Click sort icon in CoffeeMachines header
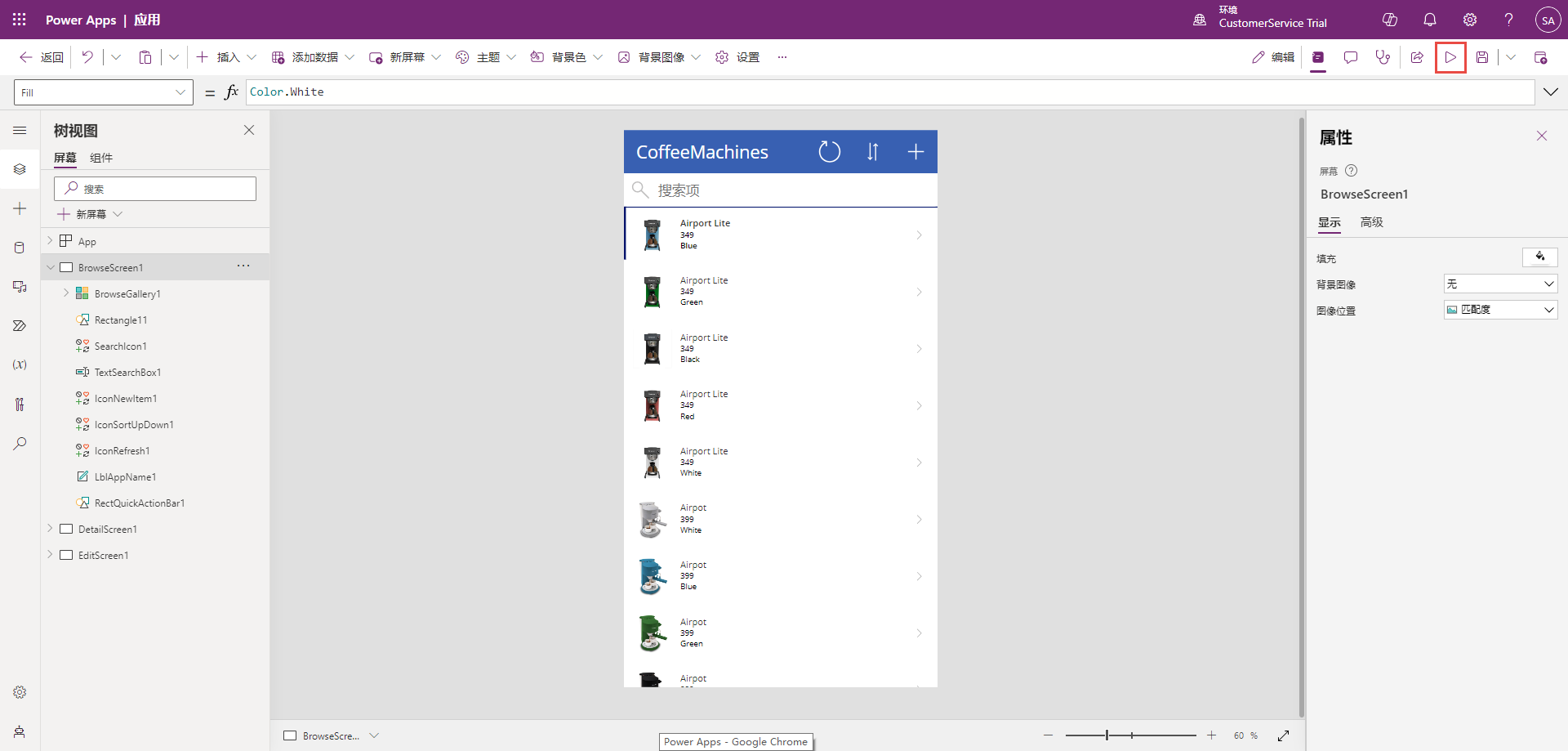Screen dimensions: 1568x751 [872, 152]
